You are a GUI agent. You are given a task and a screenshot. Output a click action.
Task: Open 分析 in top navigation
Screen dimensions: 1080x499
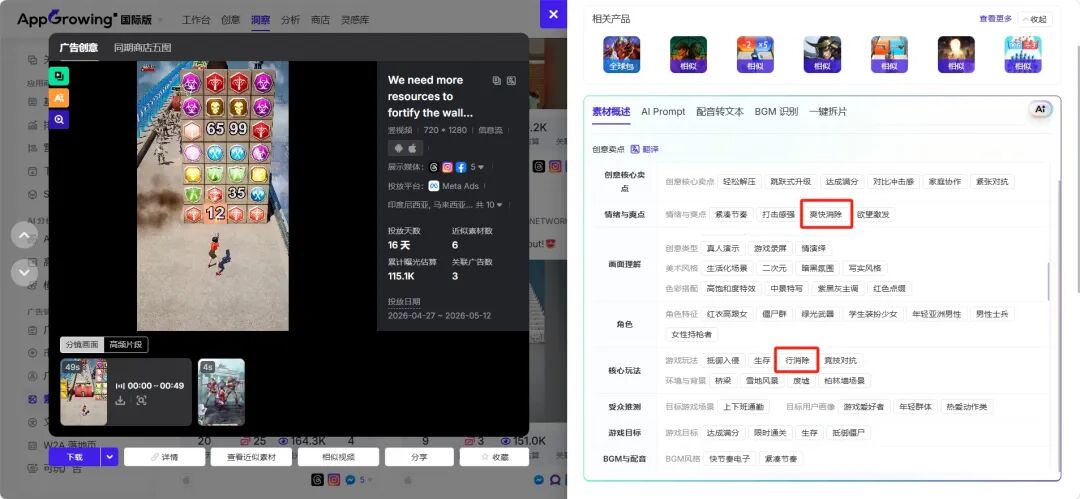pyautogui.click(x=291, y=20)
